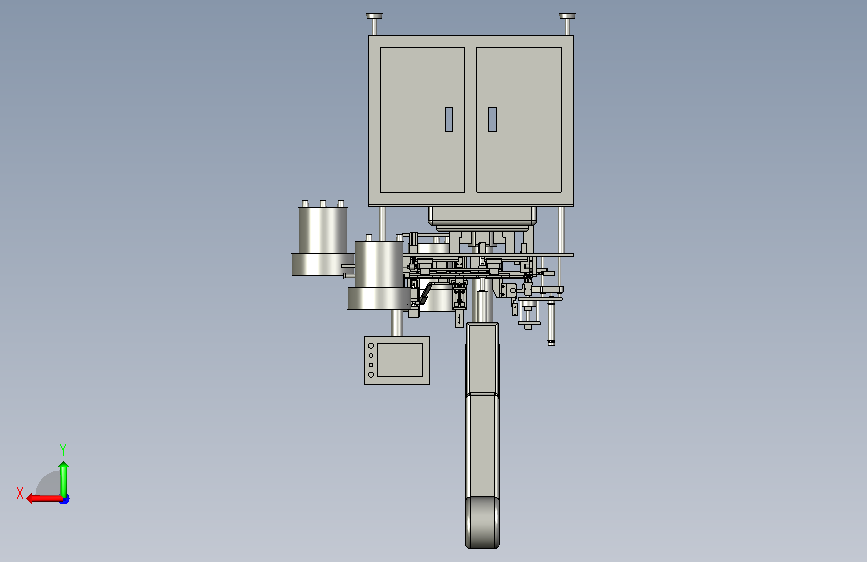867x562 pixels.
Task: Click the red X axis arrow of the triad
Action: (x=43, y=499)
